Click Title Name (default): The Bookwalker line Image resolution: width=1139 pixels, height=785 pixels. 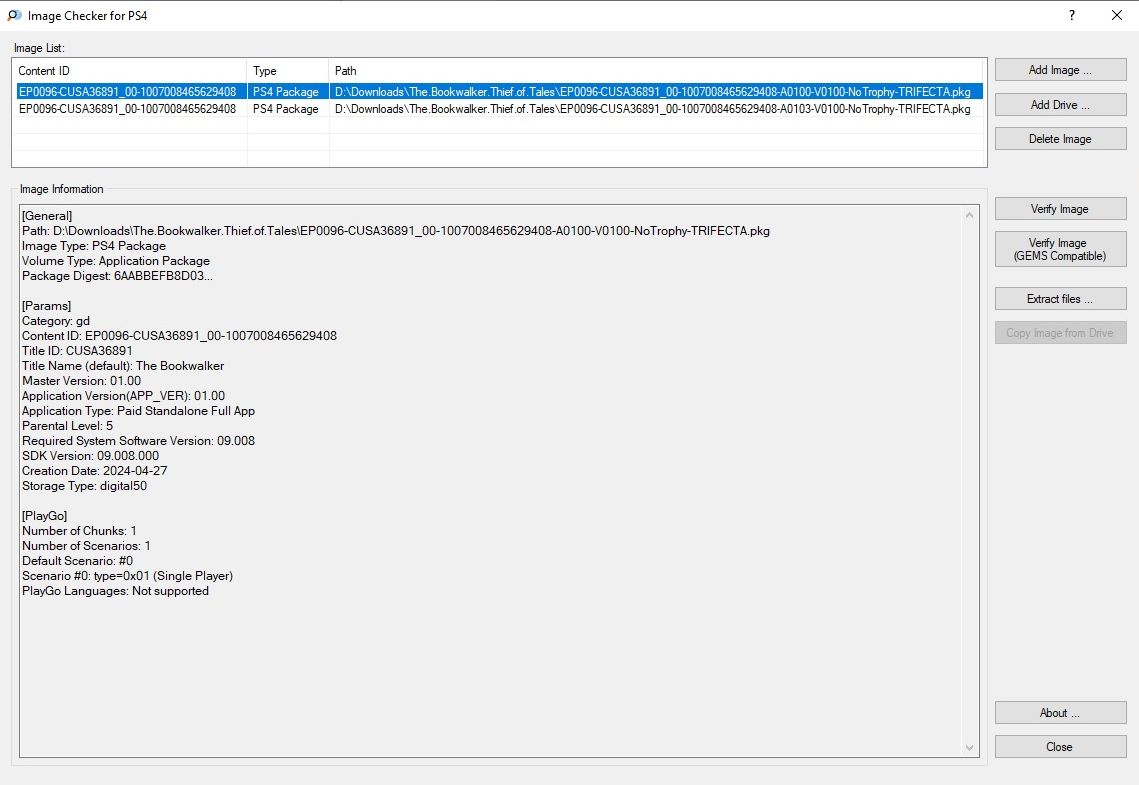coord(123,366)
